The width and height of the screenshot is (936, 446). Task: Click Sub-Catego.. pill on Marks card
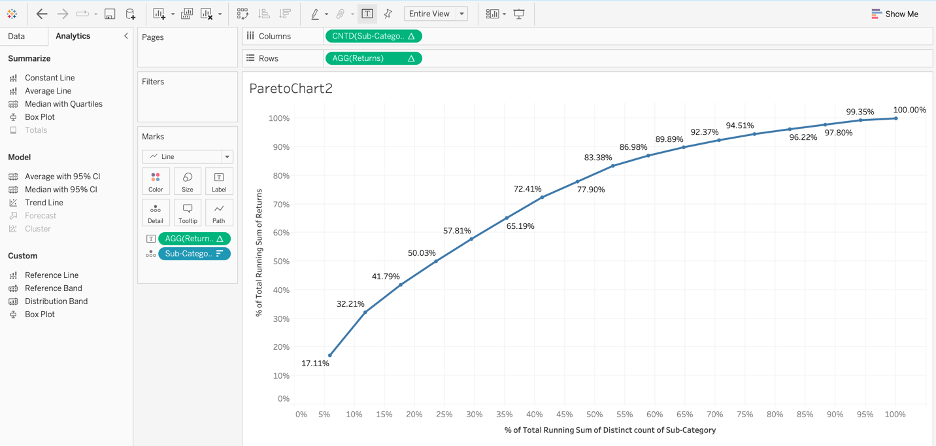195,254
